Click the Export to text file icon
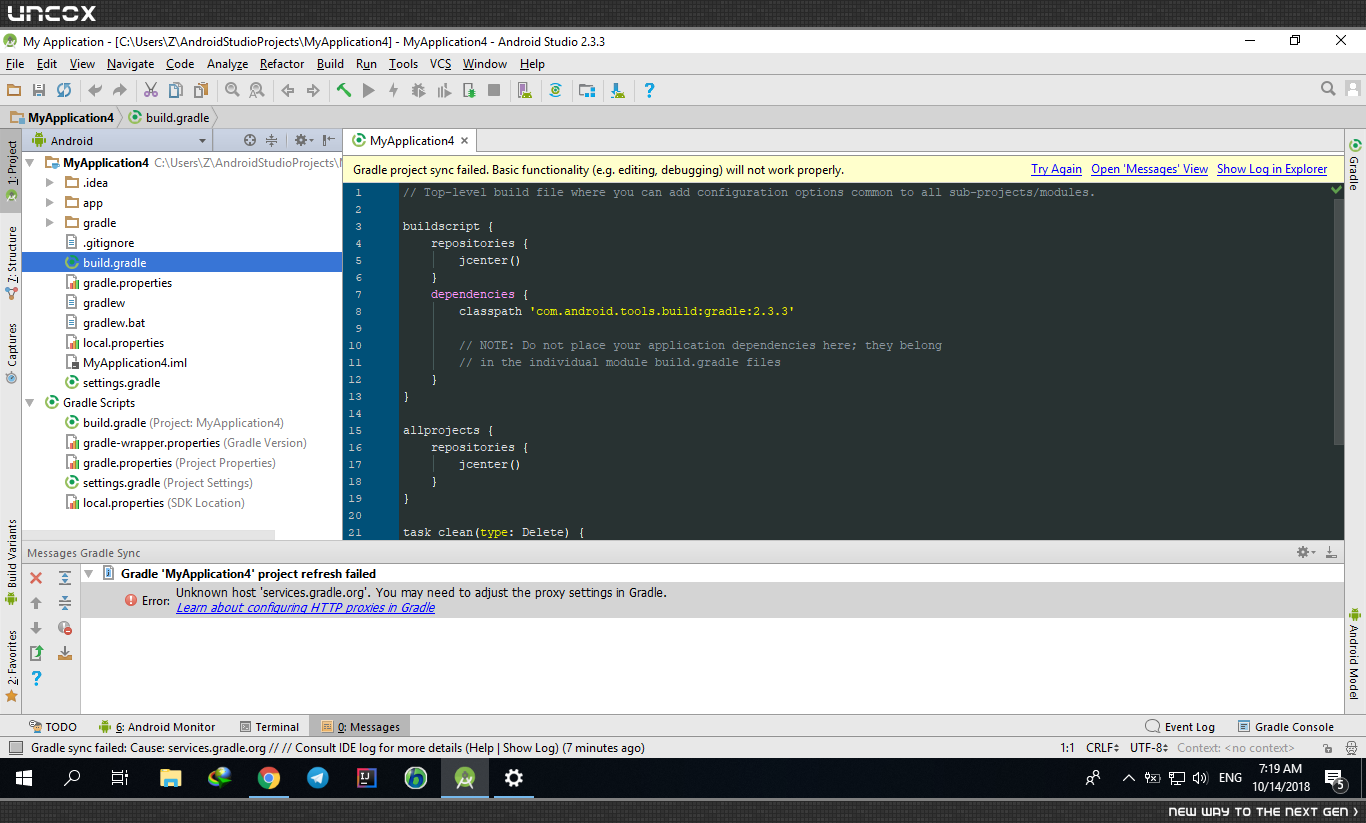Image resolution: width=1366 pixels, height=823 pixels. pyautogui.click(x=36, y=653)
